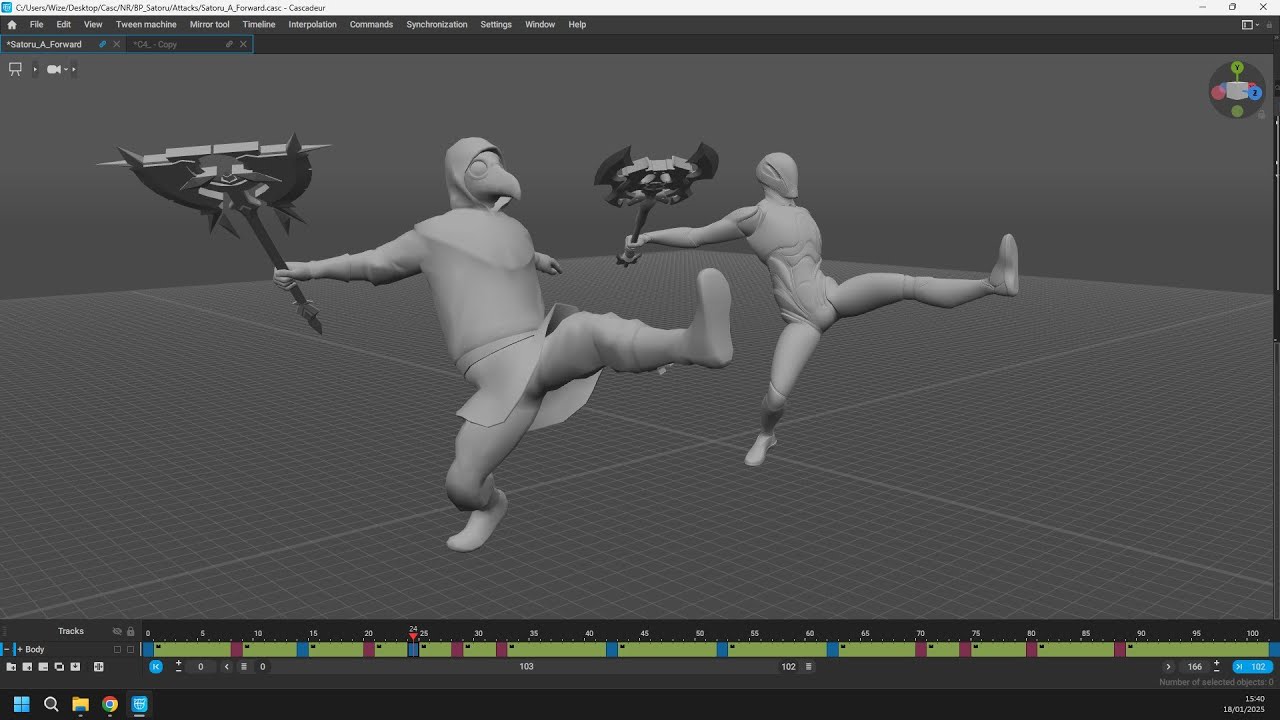Click the next frame arrow button
This screenshot has width=1280, height=720.
pyautogui.click(x=1168, y=667)
